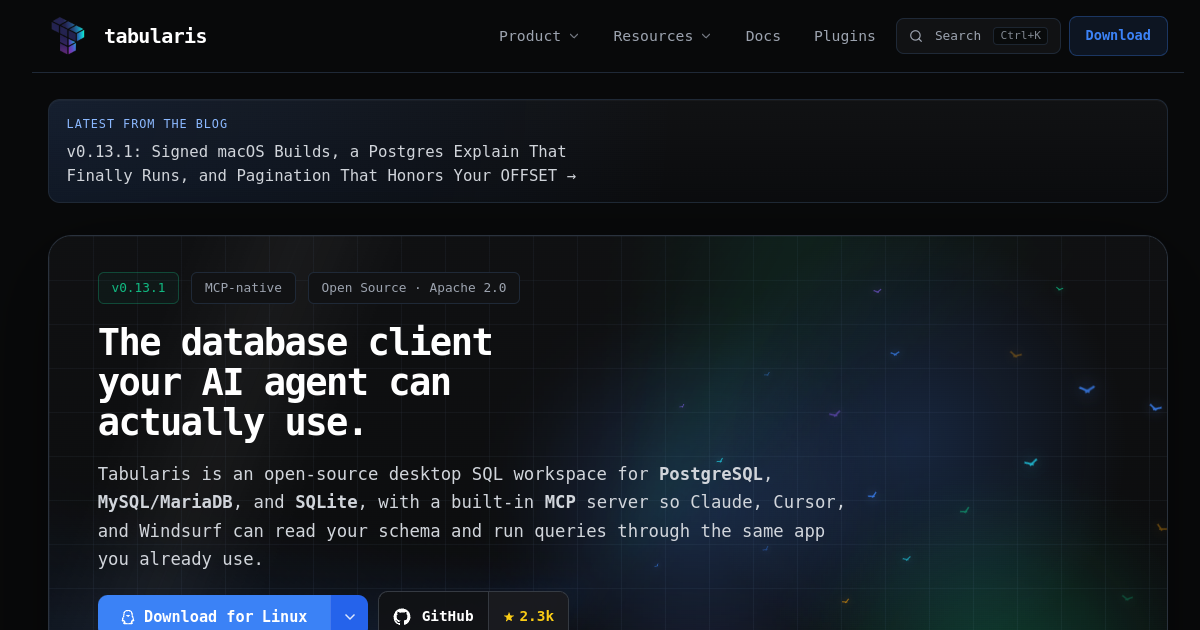This screenshot has width=1200, height=630.
Task: Open the Plugins page
Action: pyautogui.click(x=845, y=36)
